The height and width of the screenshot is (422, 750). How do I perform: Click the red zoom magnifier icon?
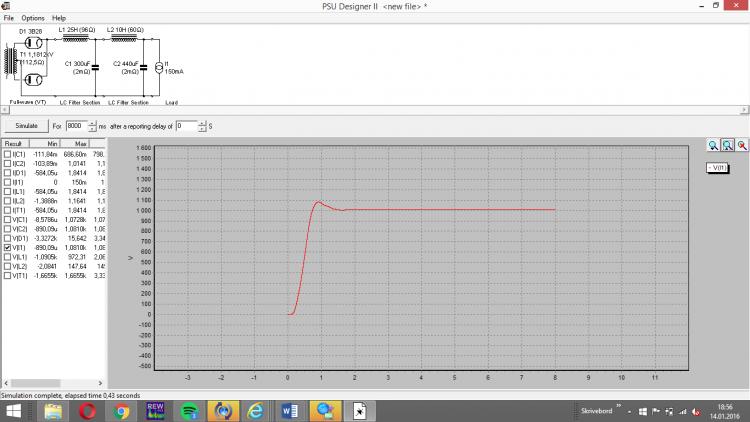742,145
